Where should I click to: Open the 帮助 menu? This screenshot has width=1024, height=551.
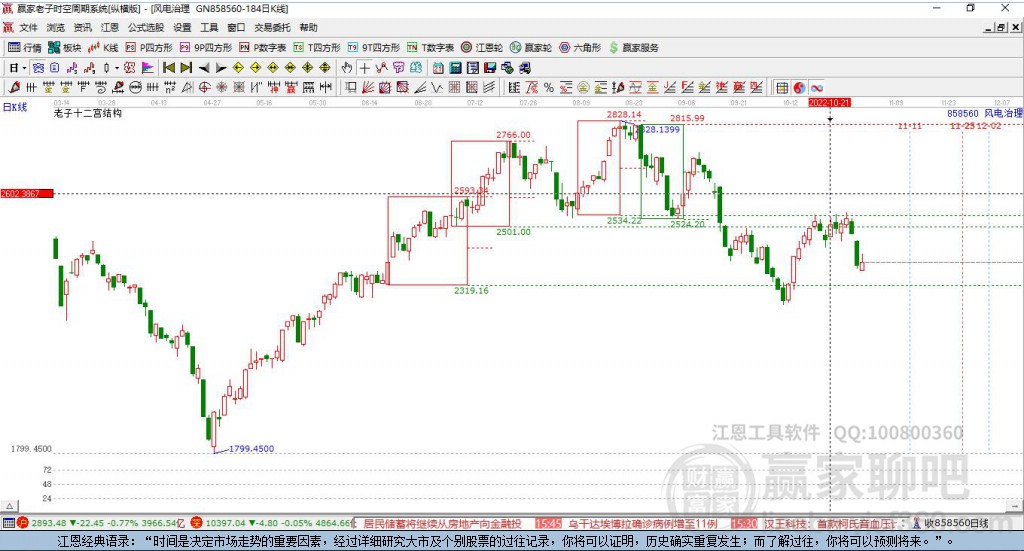[308, 27]
